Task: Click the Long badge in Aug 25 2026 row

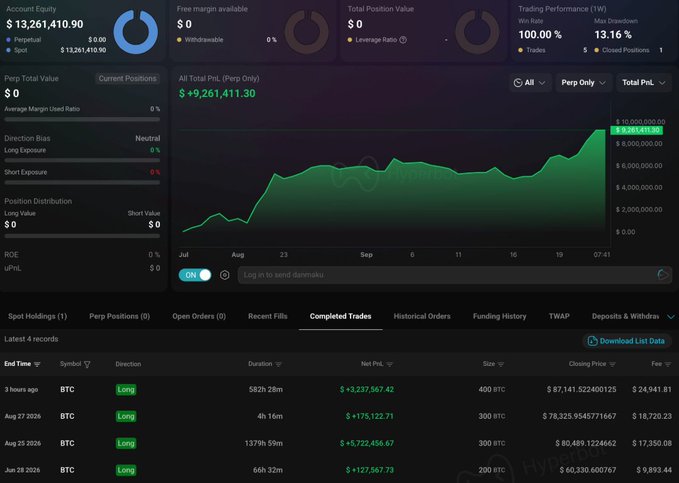Action: 126,443
